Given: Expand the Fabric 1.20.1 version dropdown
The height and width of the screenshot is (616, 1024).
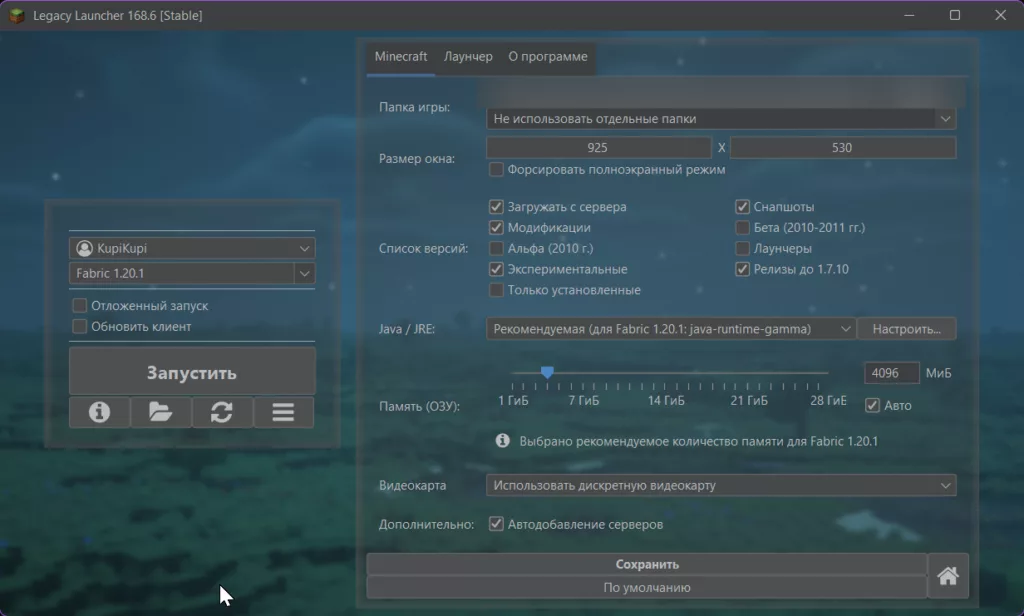Looking at the screenshot, I should pyautogui.click(x=305, y=273).
